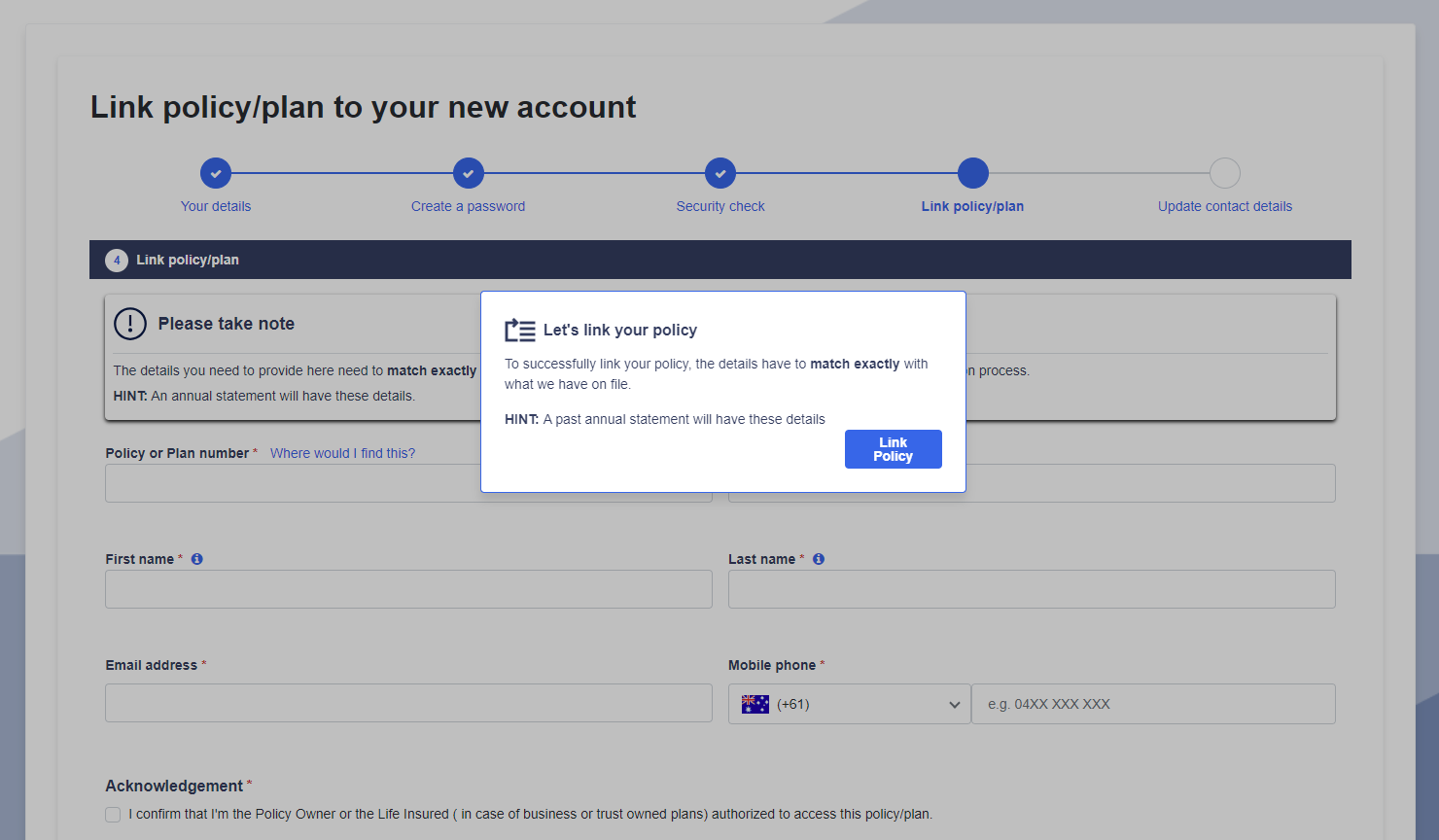Click the HINT: A past annual statement text
The width and height of the screenshot is (1439, 840).
(665, 419)
